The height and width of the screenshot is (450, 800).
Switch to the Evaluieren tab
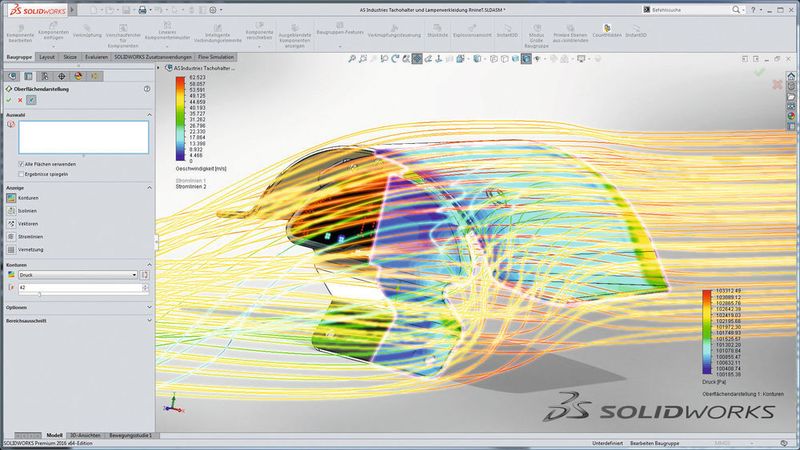point(96,57)
